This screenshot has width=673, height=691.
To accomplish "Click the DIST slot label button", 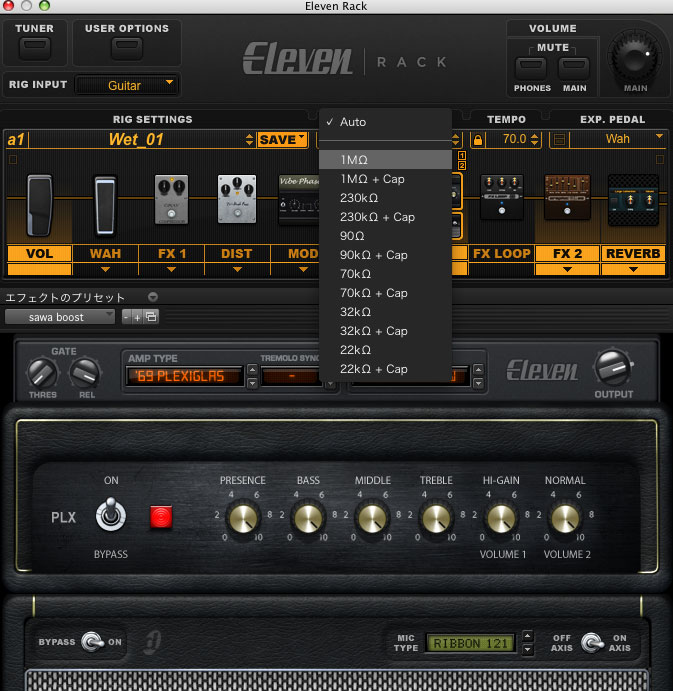I will pyautogui.click(x=237, y=254).
